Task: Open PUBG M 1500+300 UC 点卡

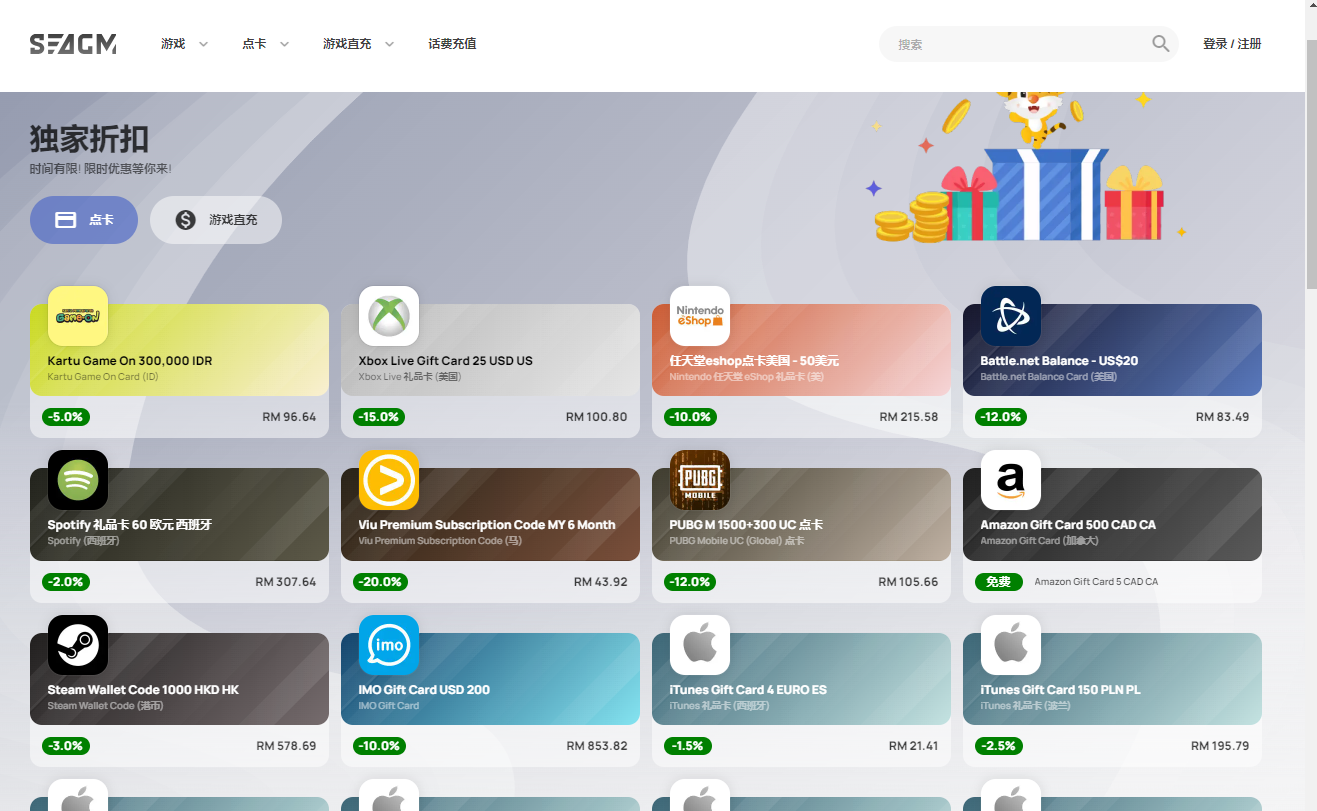Action: [x=801, y=535]
